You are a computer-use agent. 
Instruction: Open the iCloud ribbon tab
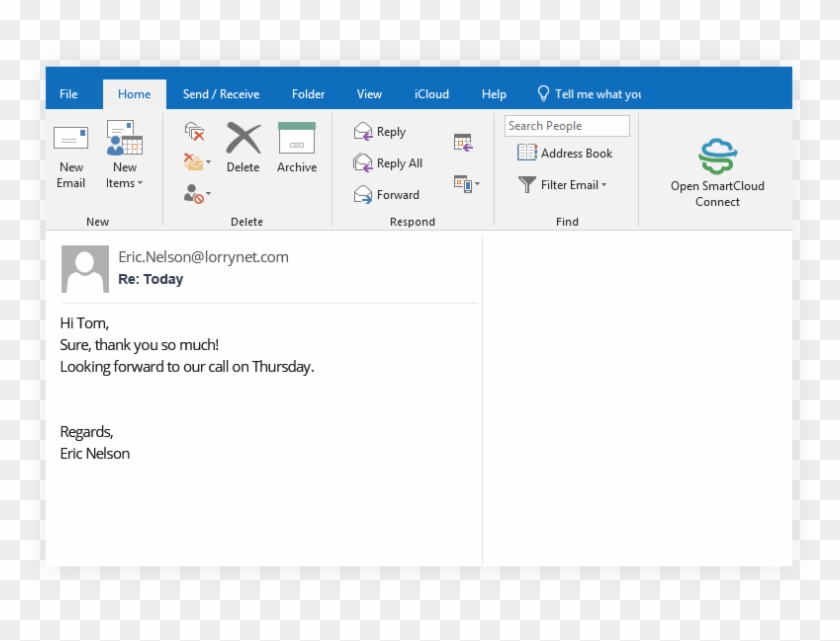(x=430, y=93)
